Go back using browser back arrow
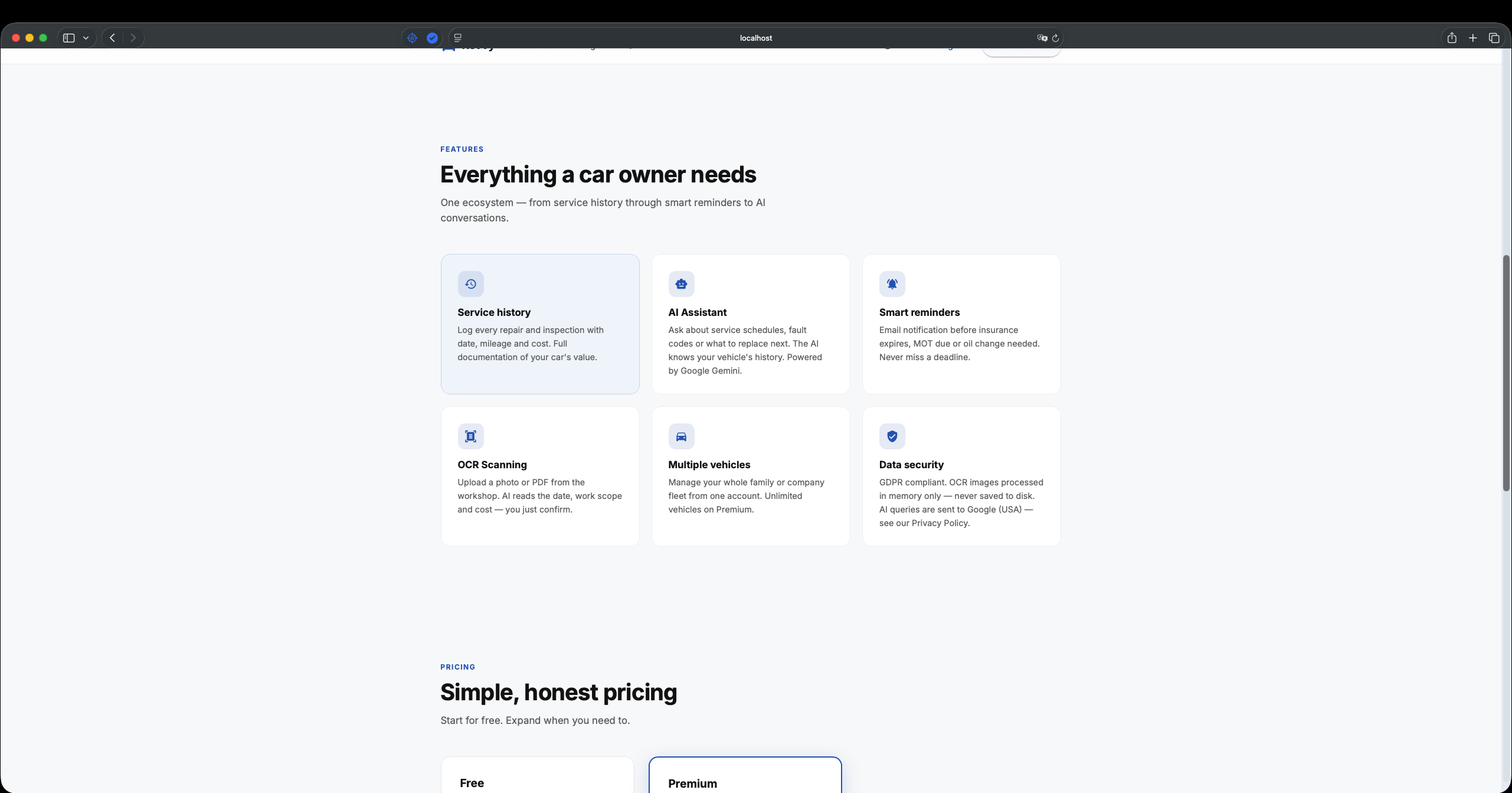1512x793 pixels. (112, 38)
